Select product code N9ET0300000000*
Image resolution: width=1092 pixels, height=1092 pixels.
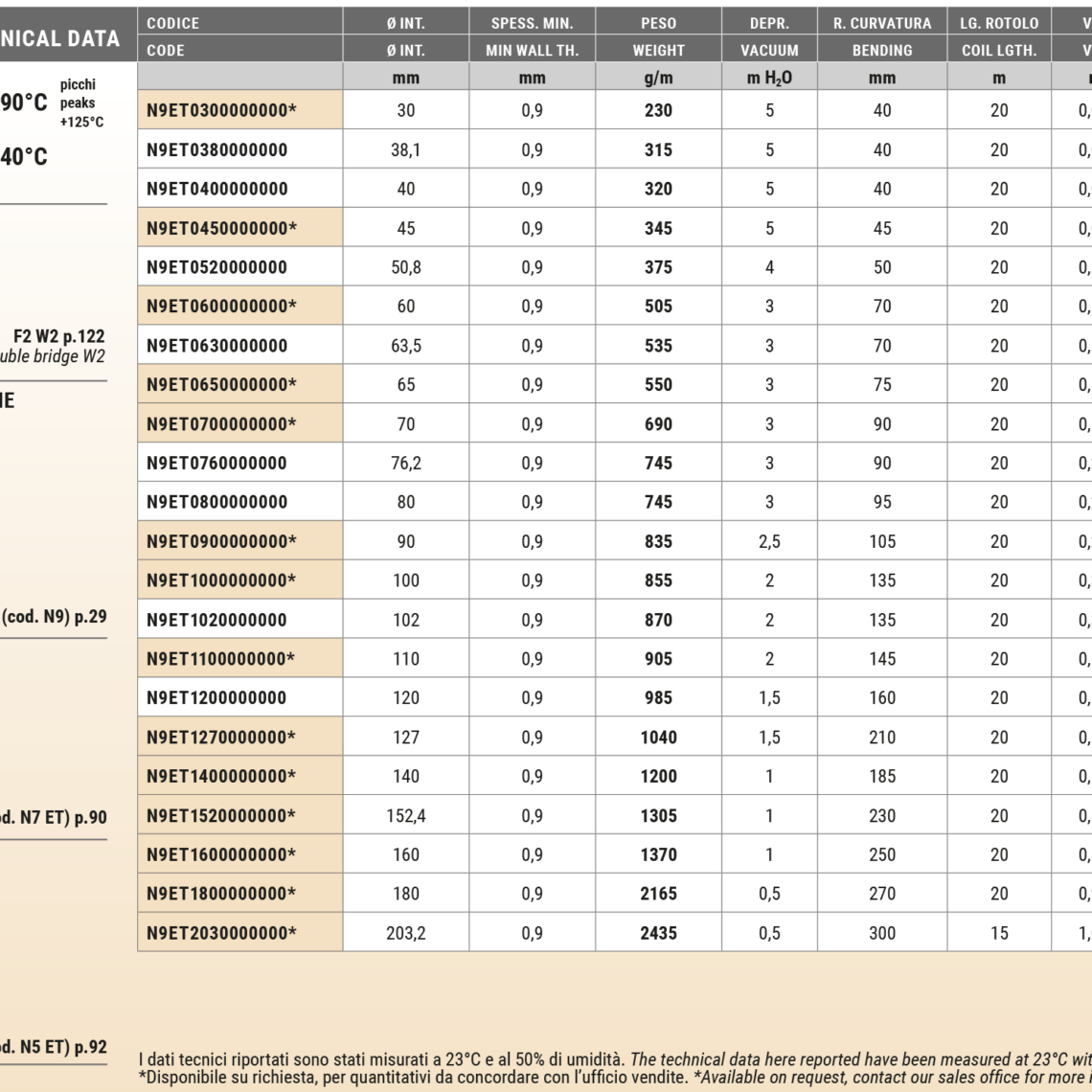pyautogui.click(x=221, y=110)
